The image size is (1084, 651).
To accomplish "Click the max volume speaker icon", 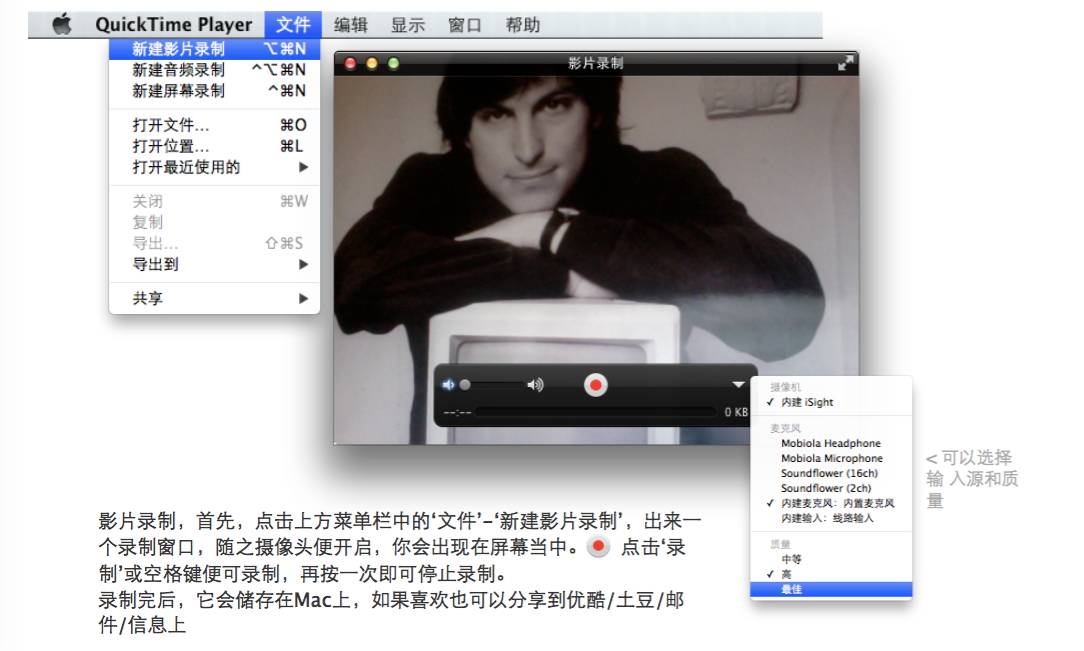I will click(x=536, y=385).
